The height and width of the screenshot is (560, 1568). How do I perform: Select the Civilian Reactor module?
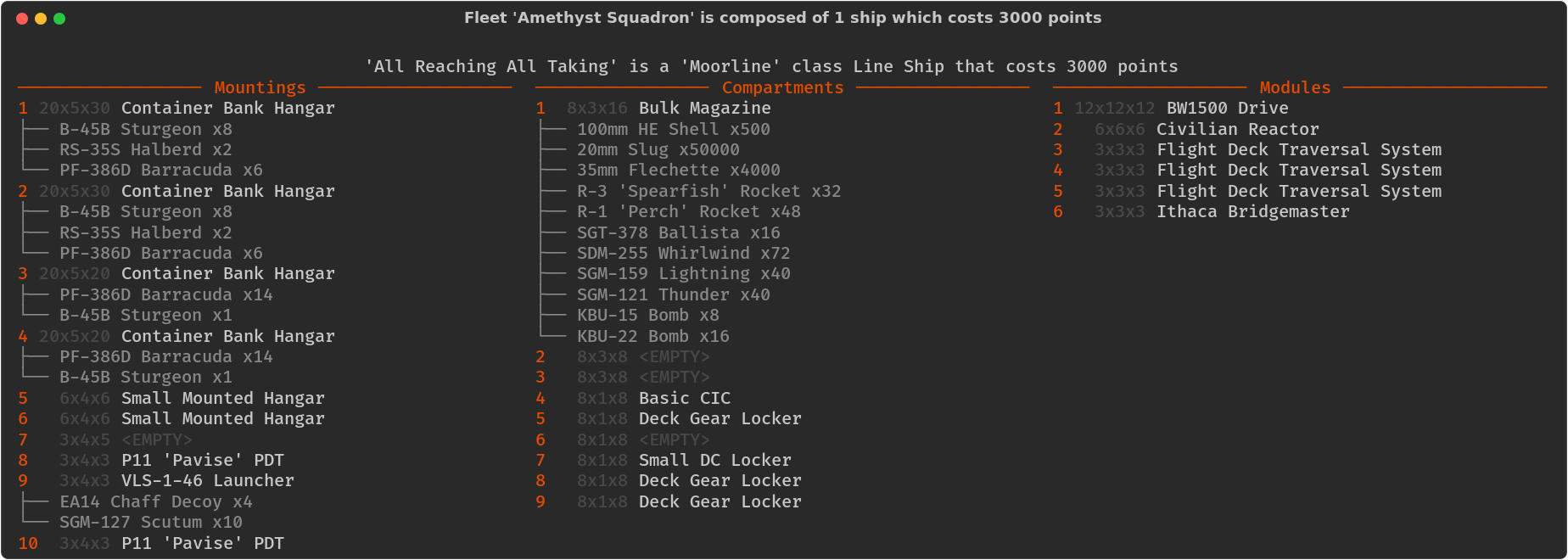(1237, 129)
